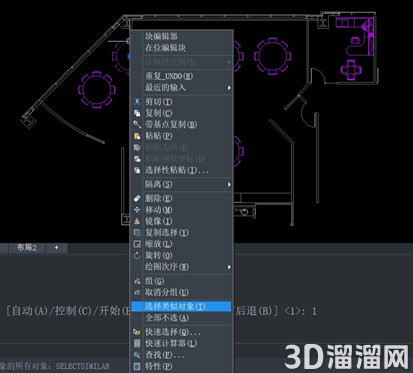Click the eraser icon beside 删除(E)

(137, 199)
